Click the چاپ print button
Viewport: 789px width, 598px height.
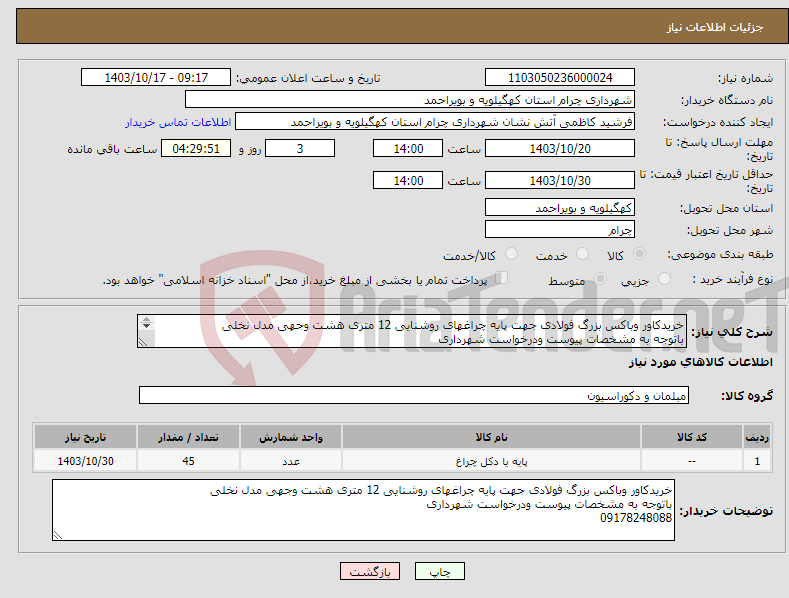440,571
